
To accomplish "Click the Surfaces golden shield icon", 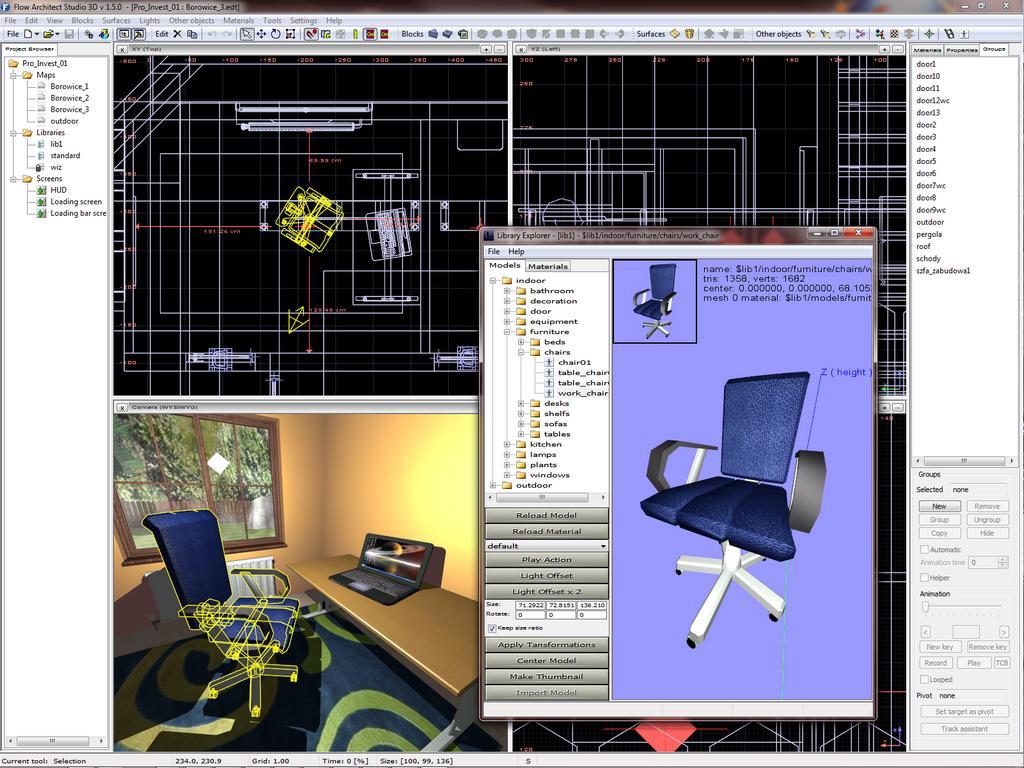I will coord(689,34).
